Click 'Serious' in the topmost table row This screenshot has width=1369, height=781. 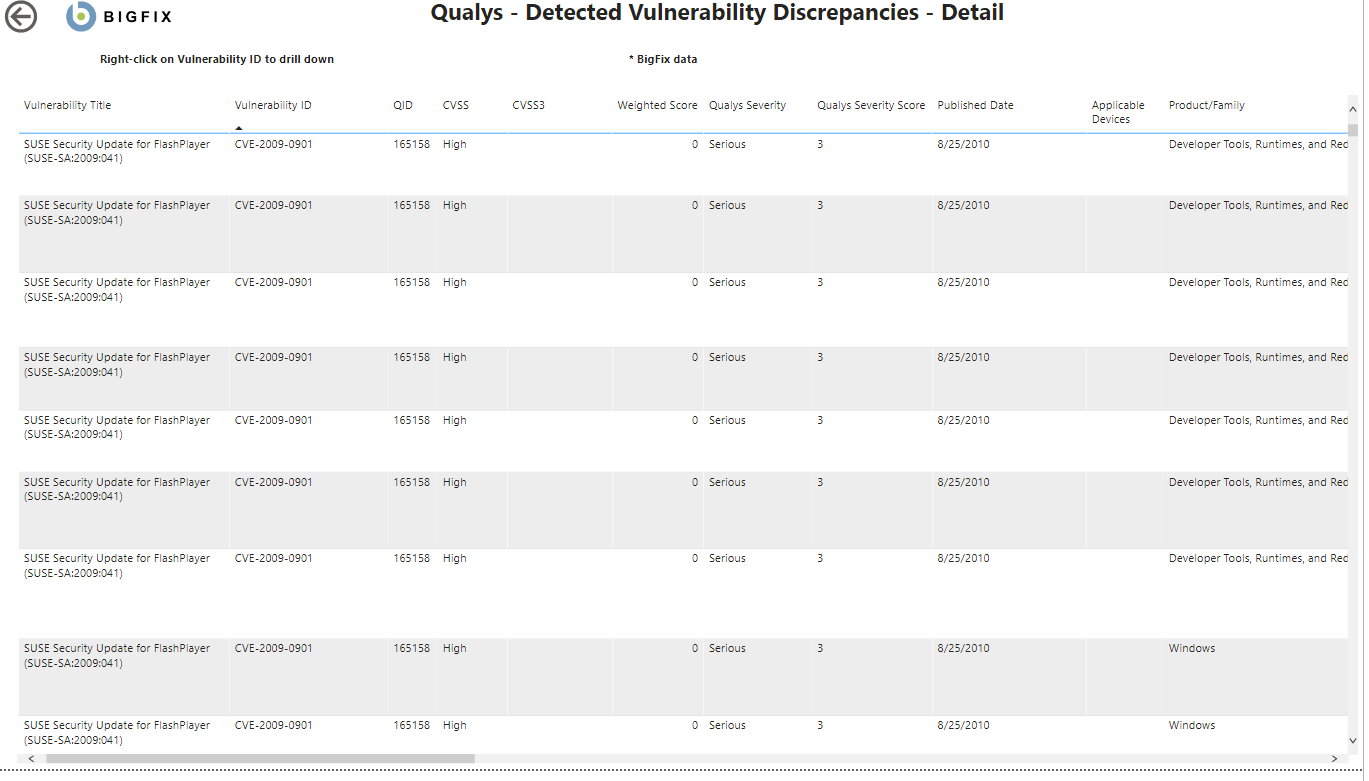tap(727, 144)
